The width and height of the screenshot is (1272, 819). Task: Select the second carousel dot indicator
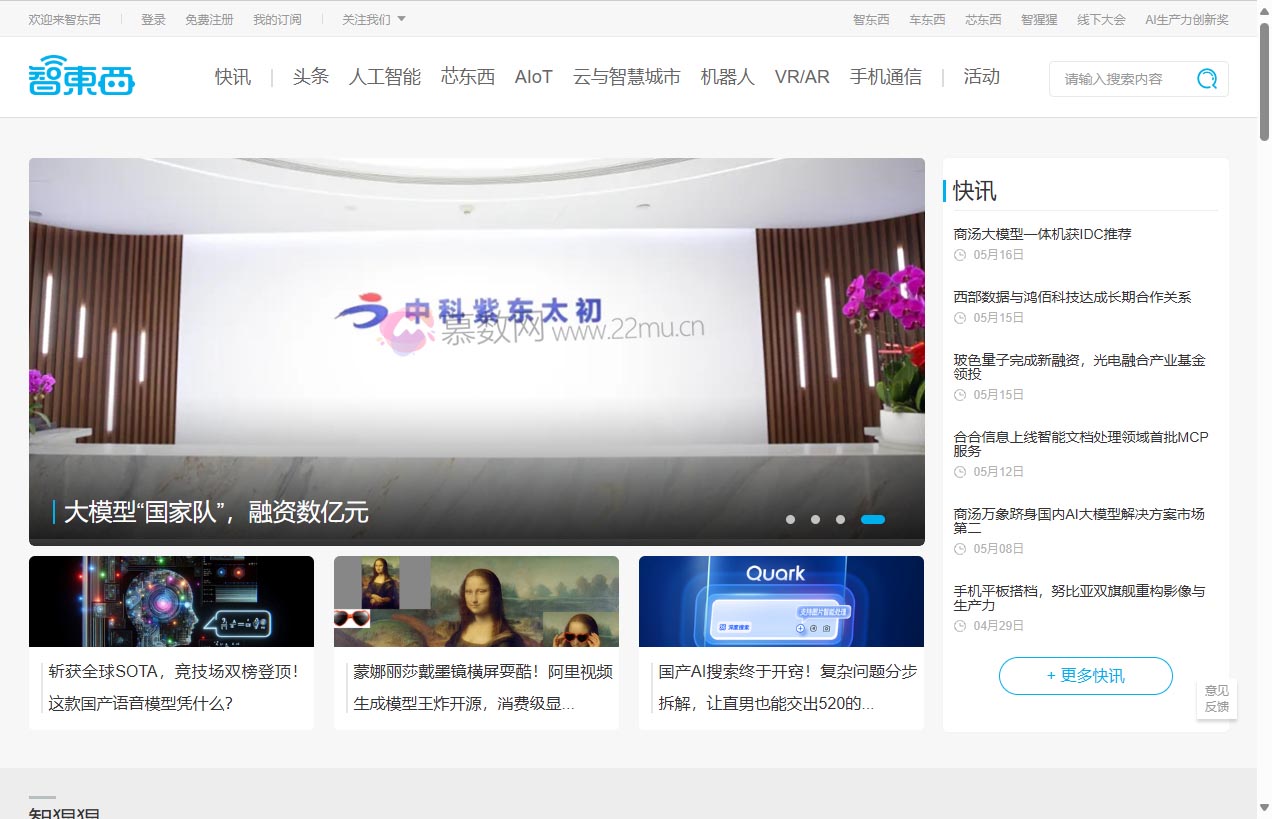[815, 519]
